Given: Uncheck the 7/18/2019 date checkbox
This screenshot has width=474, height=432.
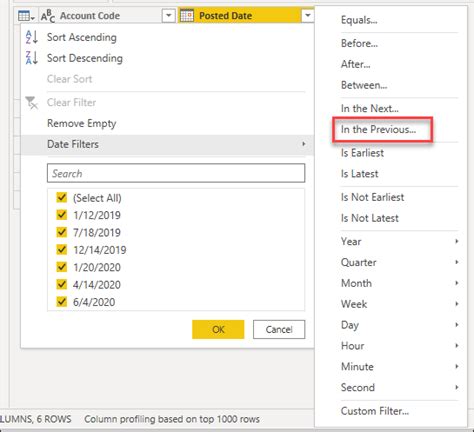Looking at the screenshot, I should 62,232.
